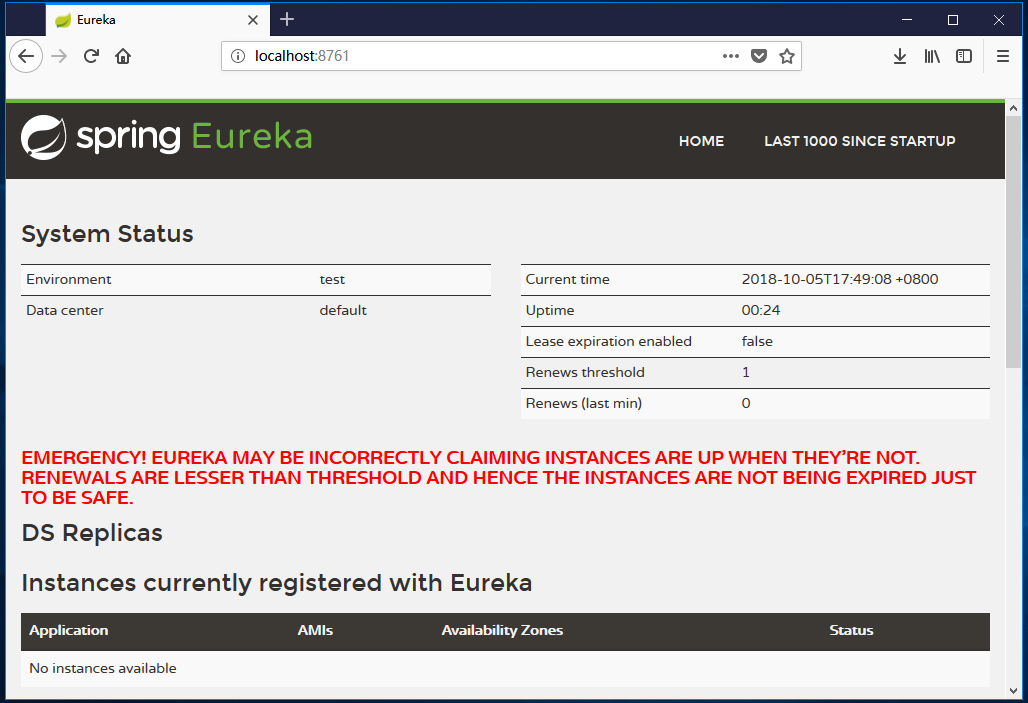Click the Availability Zones column header
This screenshot has height=703, width=1028.
tap(502, 631)
